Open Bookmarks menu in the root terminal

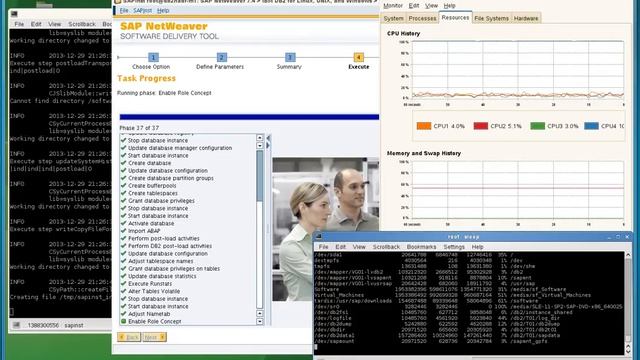[x=421, y=247]
